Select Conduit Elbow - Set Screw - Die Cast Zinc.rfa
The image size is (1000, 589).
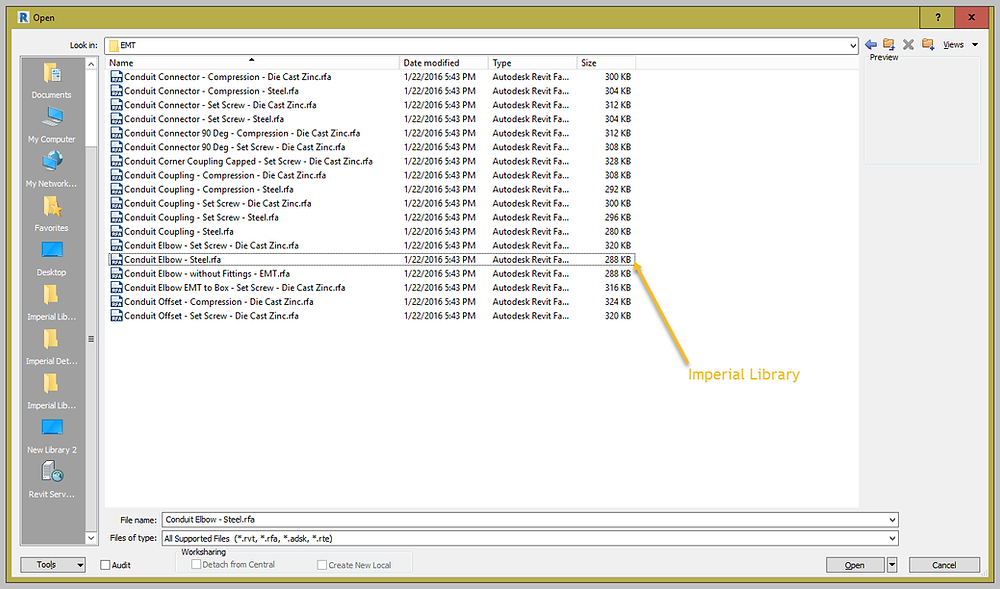click(x=211, y=245)
